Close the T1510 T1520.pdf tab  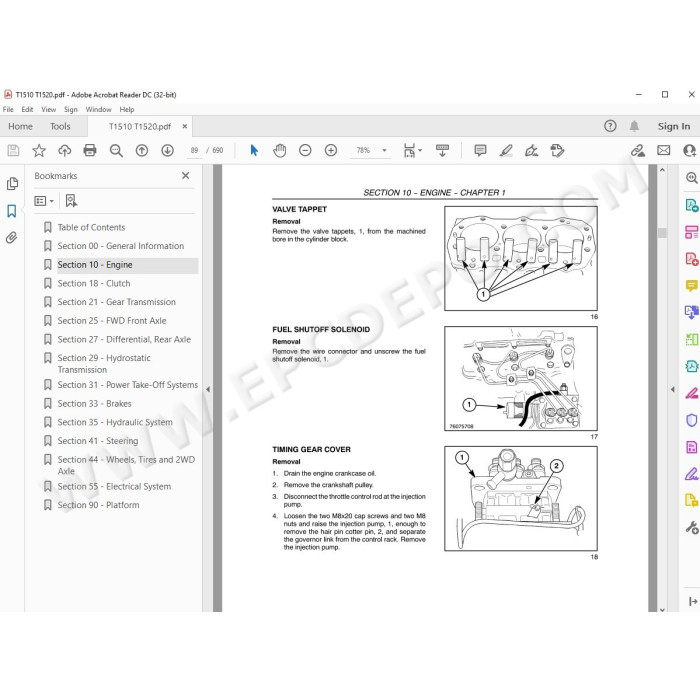coord(185,126)
